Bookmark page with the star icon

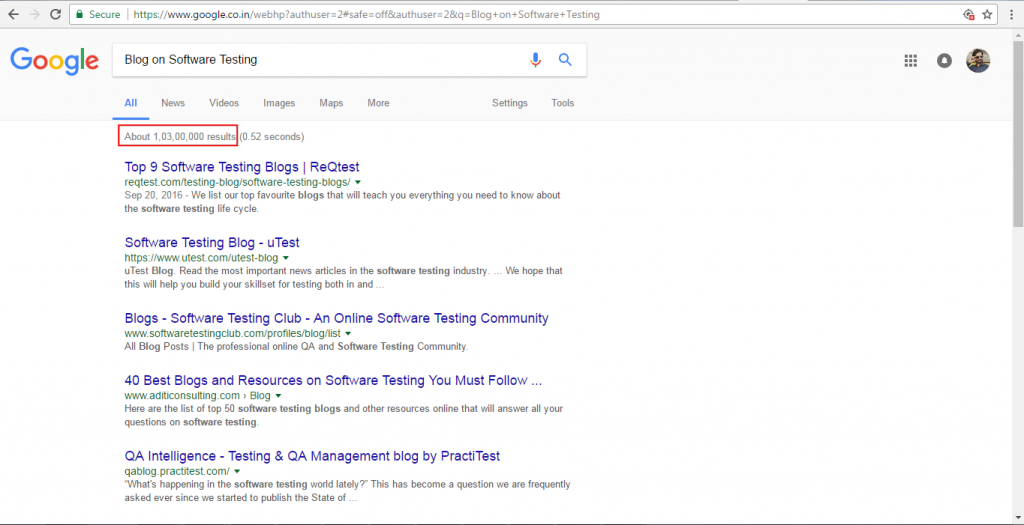[x=987, y=14]
